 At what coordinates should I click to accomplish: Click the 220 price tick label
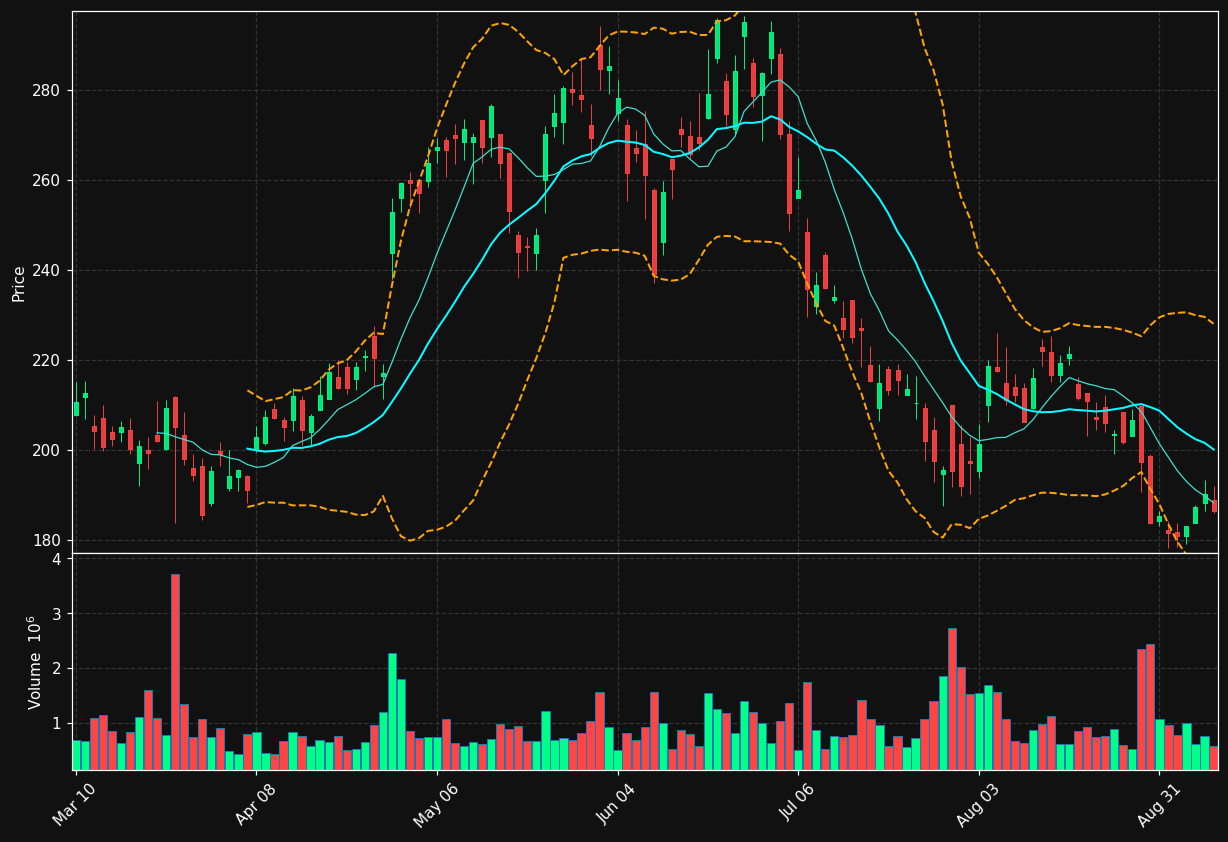pos(47,360)
